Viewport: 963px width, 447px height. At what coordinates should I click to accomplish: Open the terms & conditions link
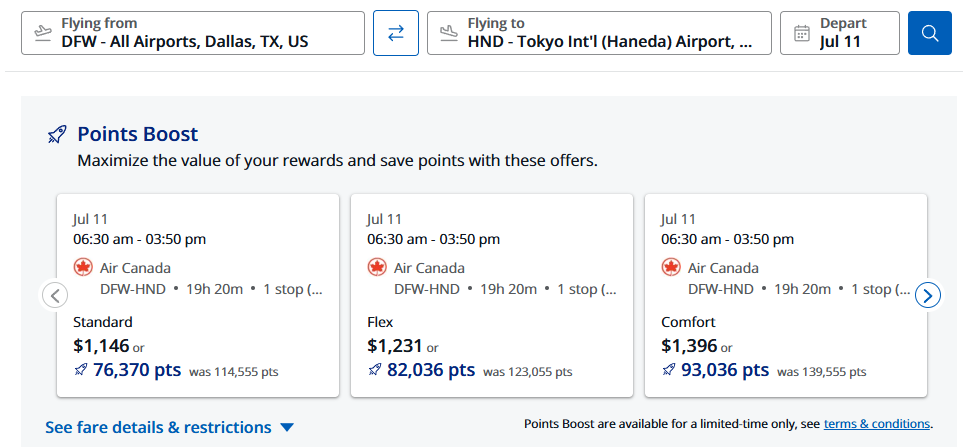[876, 424]
